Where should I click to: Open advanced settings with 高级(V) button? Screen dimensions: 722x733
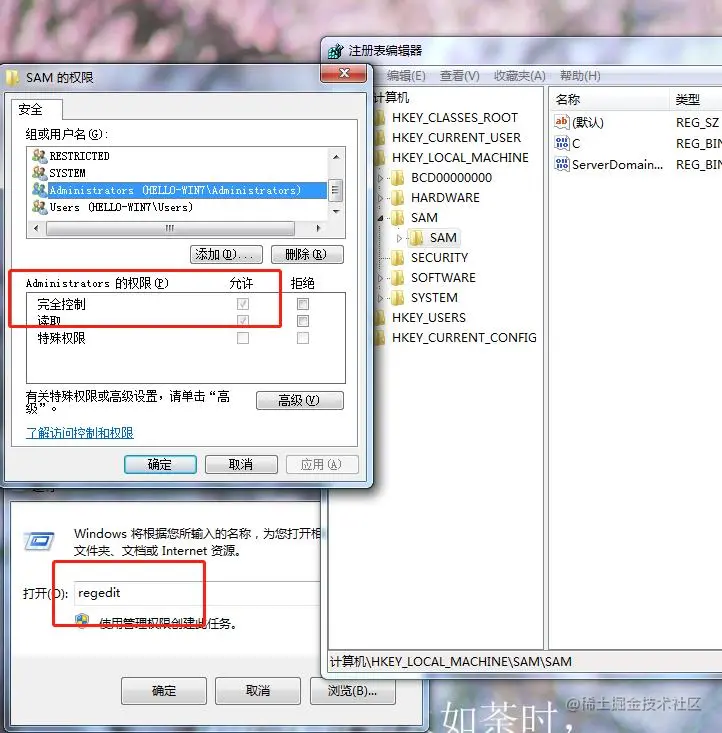coord(299,401)
